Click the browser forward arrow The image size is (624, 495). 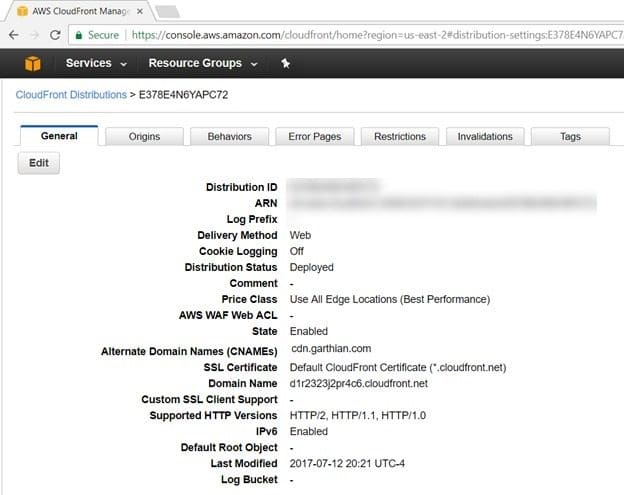point(35,35)
